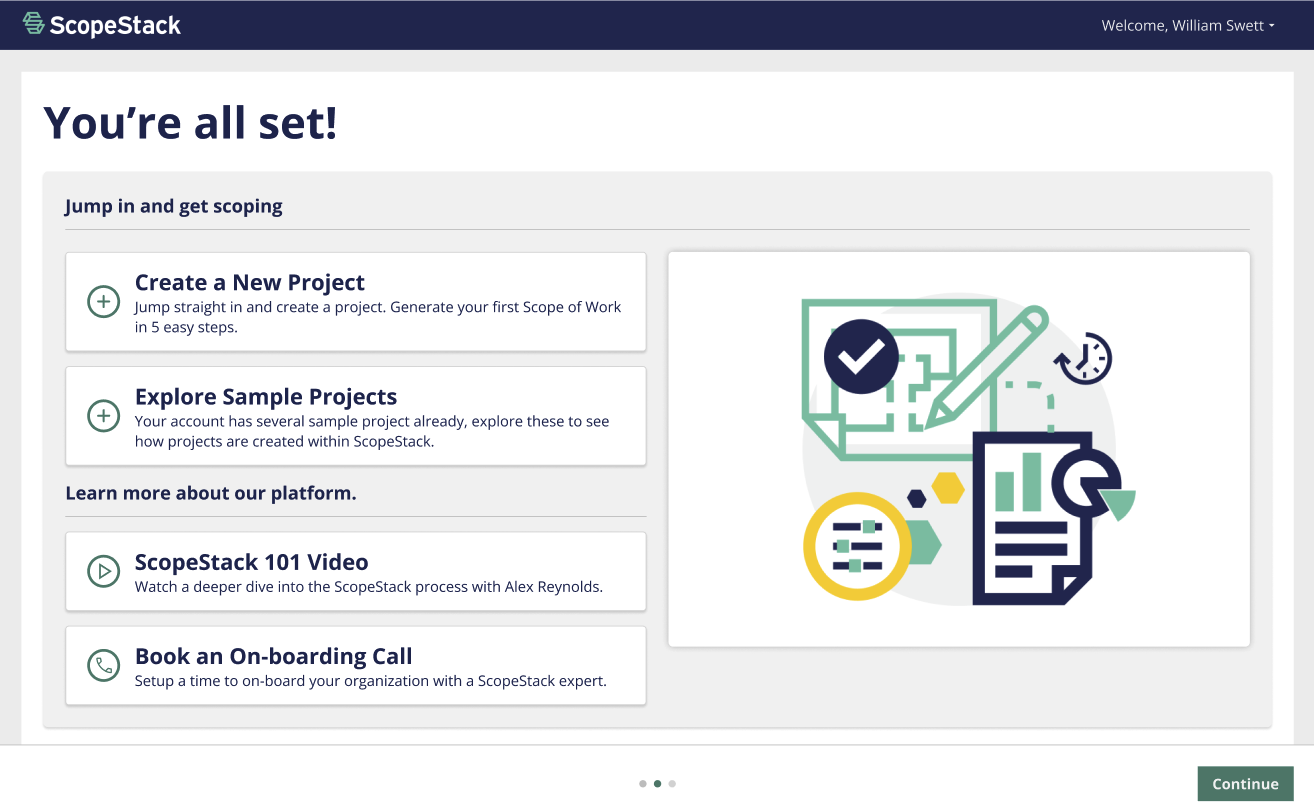Open the ScopeStack 101 Video heading
Screen dimensions: 1314x808
(252, 562)
